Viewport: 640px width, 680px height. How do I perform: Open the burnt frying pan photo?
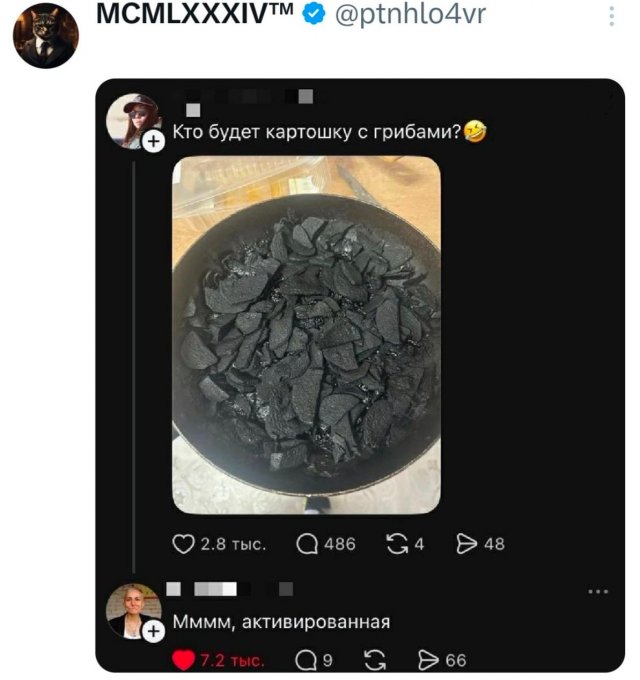307,335
